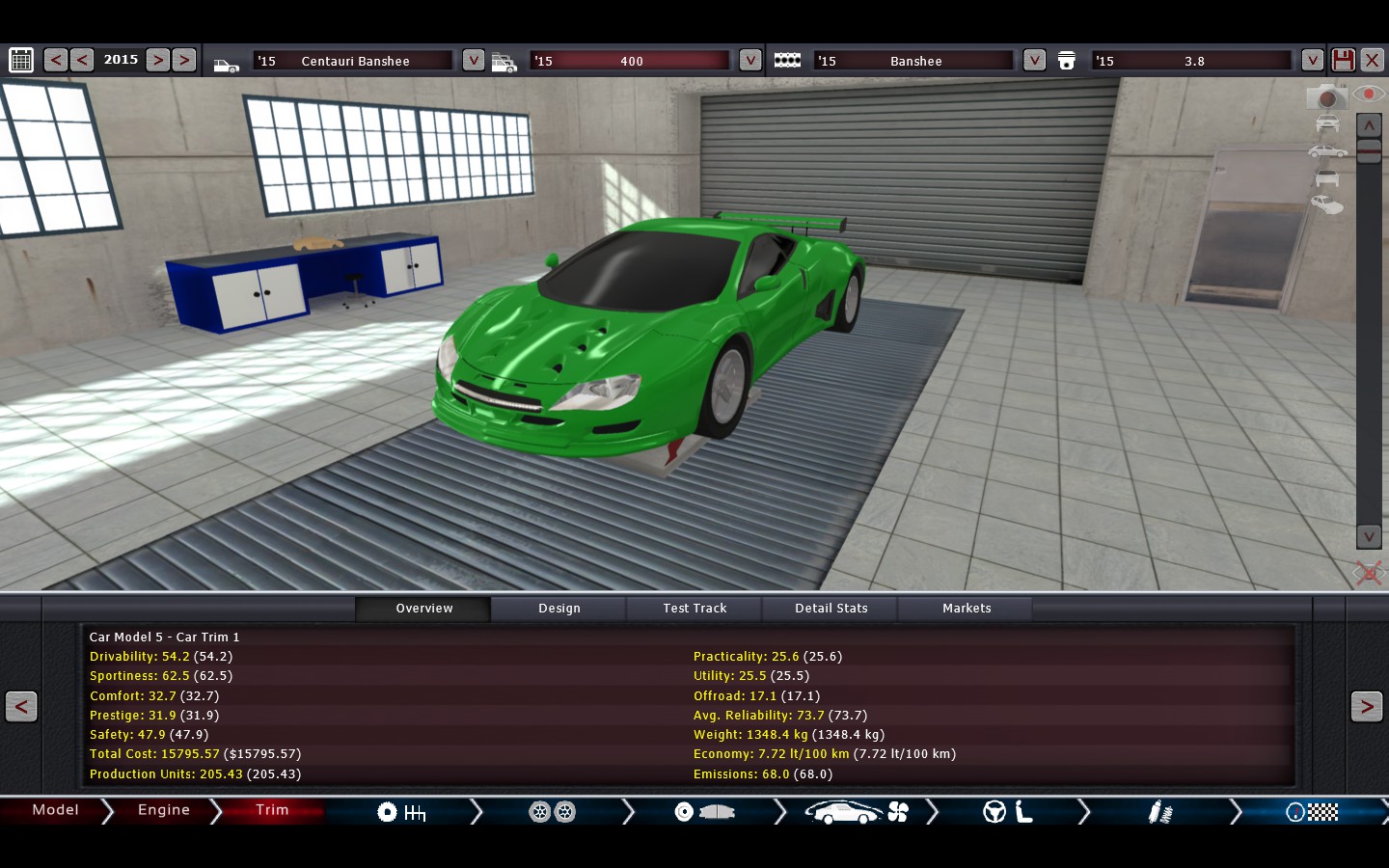Save the car with floppy disk icon
1389x868 pixels.
tap(1343, 60)
